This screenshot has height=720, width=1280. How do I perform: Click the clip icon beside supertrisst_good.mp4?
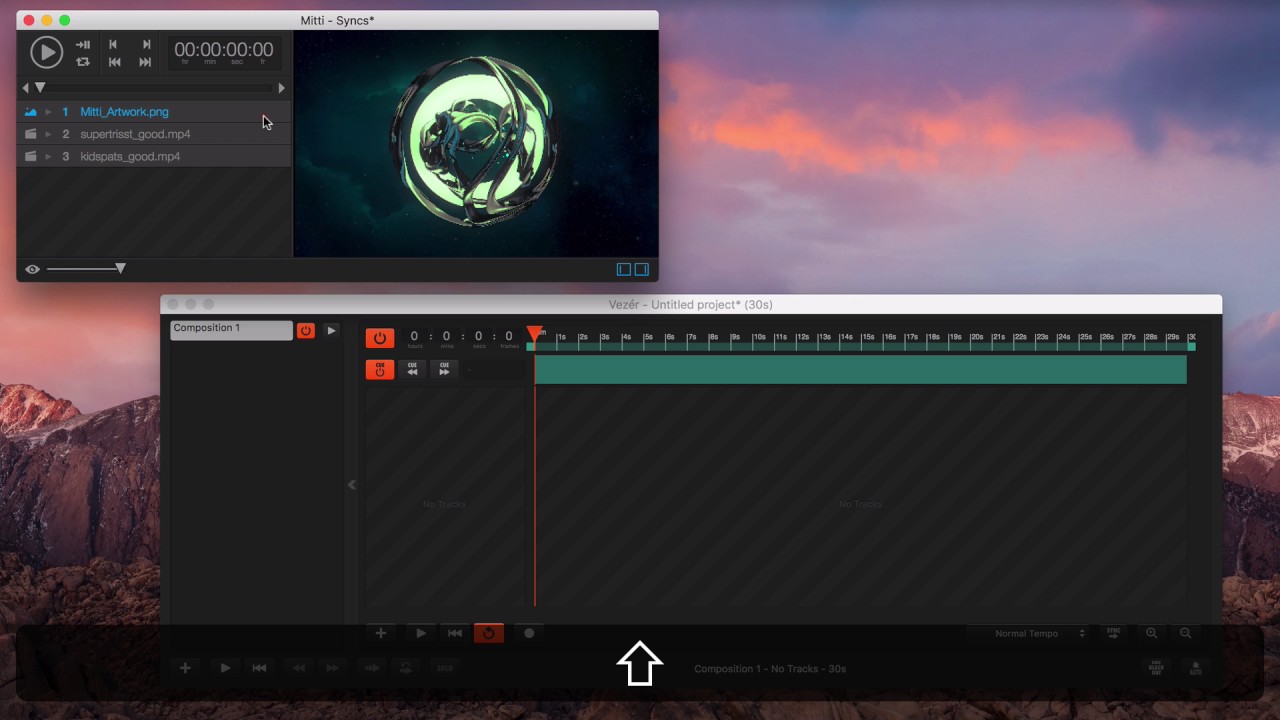point(31,134)
